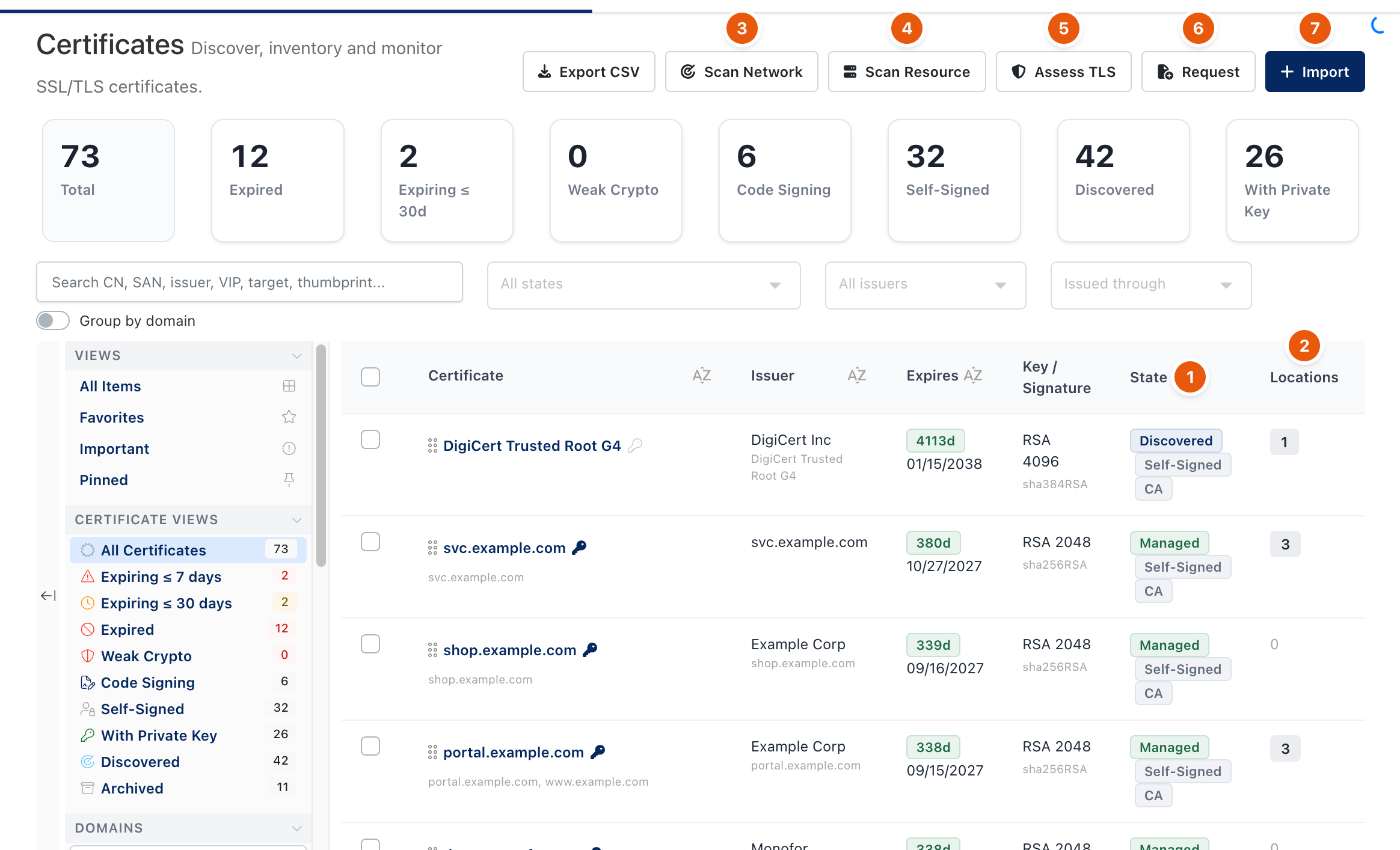Open the All issuers dropdown

925,285
